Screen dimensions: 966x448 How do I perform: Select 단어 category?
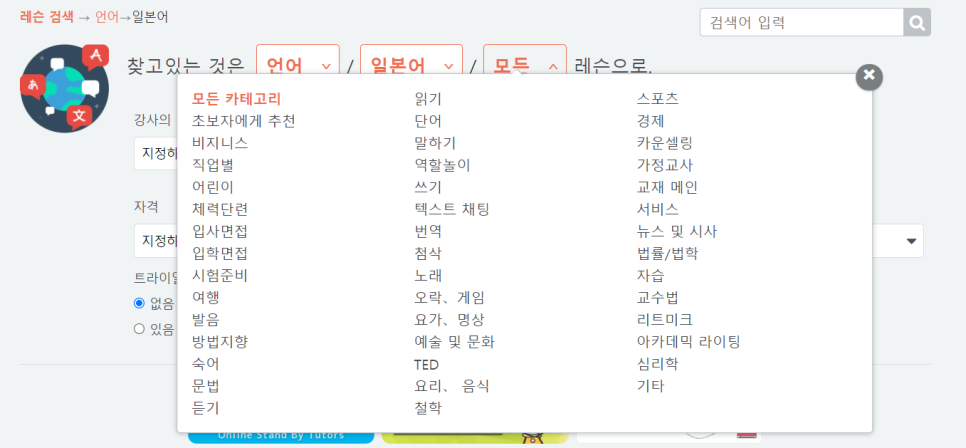point(428,121)
